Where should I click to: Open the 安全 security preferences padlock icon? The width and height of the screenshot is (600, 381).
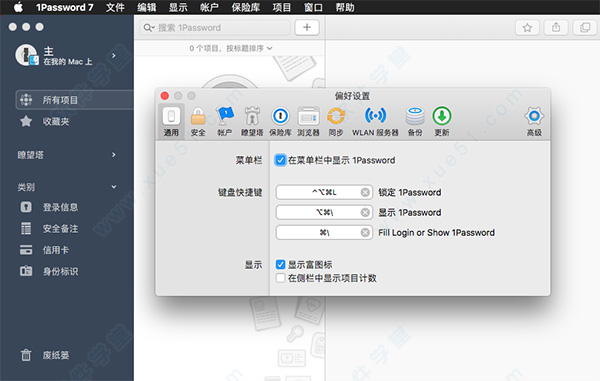198,116
